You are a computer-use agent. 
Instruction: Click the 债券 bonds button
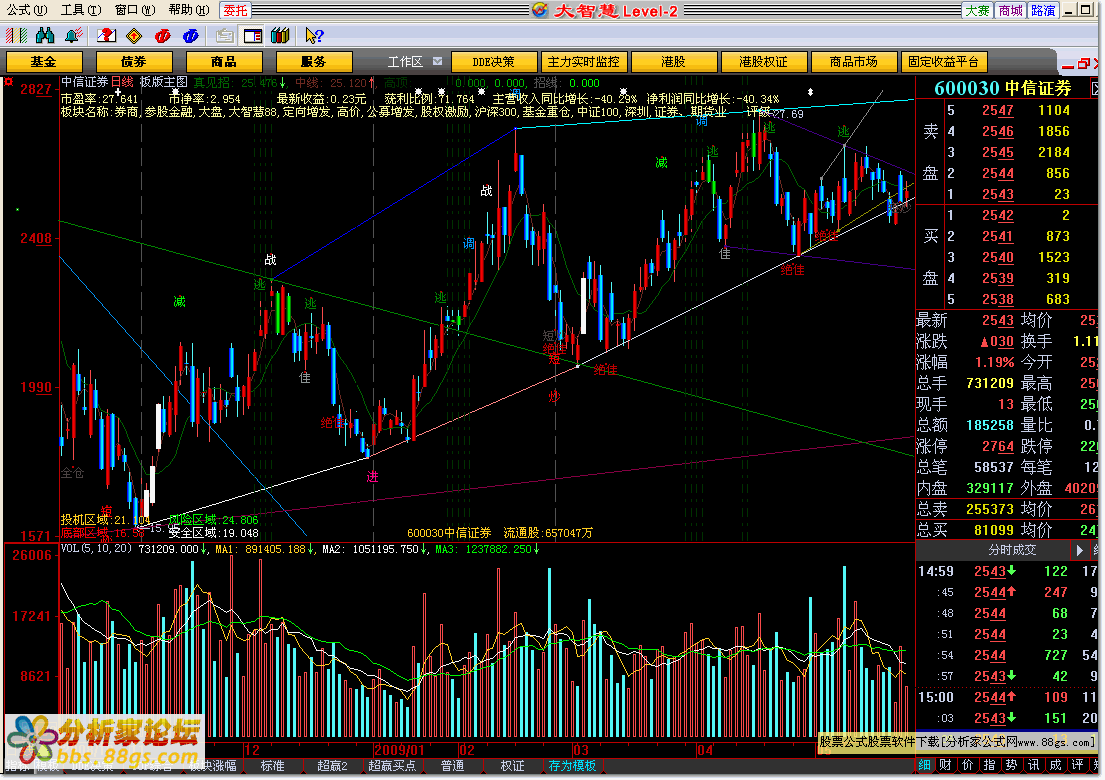(x=134, y=62)
